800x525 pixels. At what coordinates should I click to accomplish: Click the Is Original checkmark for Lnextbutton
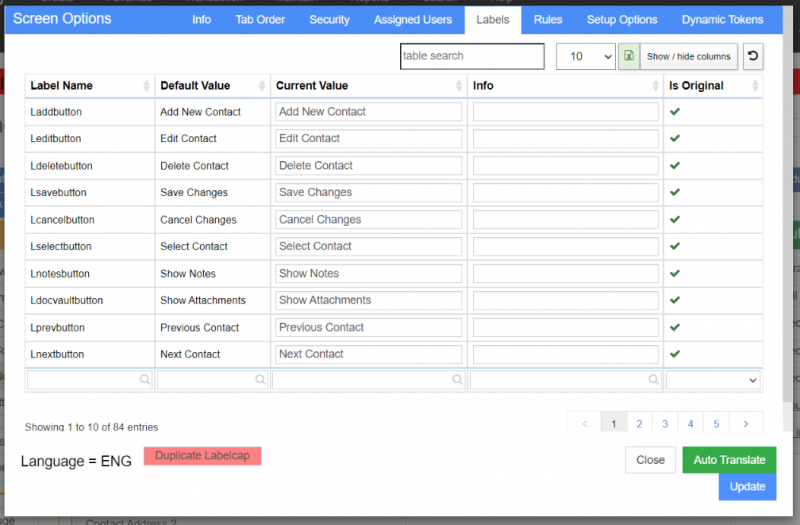675,354
